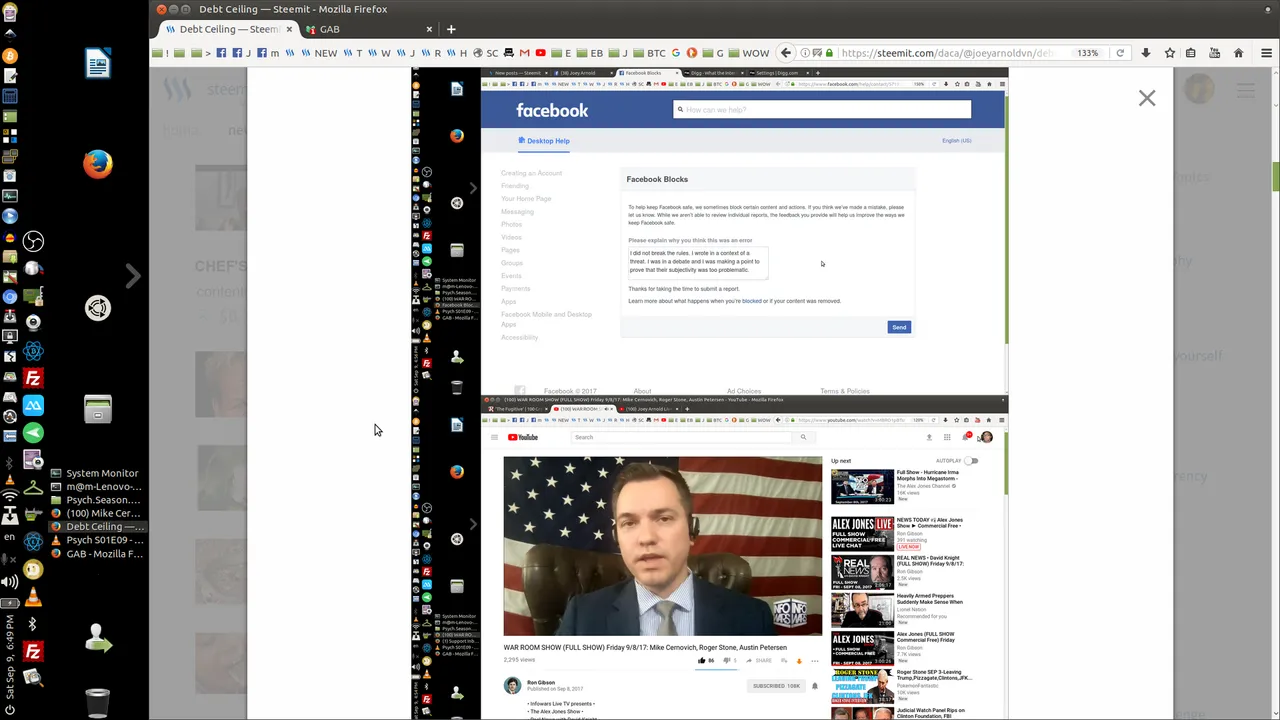Launch Firefox from the desktop icon

pyautogui.click(x=97, y=163)
